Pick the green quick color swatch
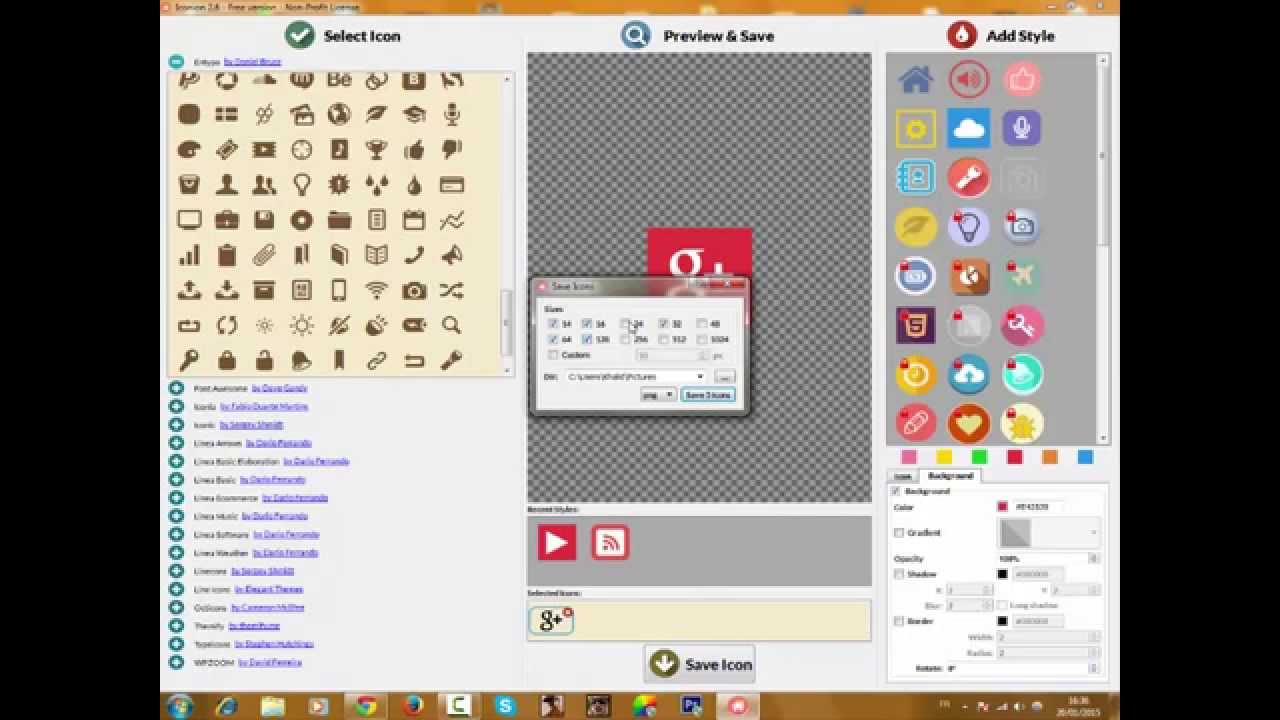 click(980, 457)
